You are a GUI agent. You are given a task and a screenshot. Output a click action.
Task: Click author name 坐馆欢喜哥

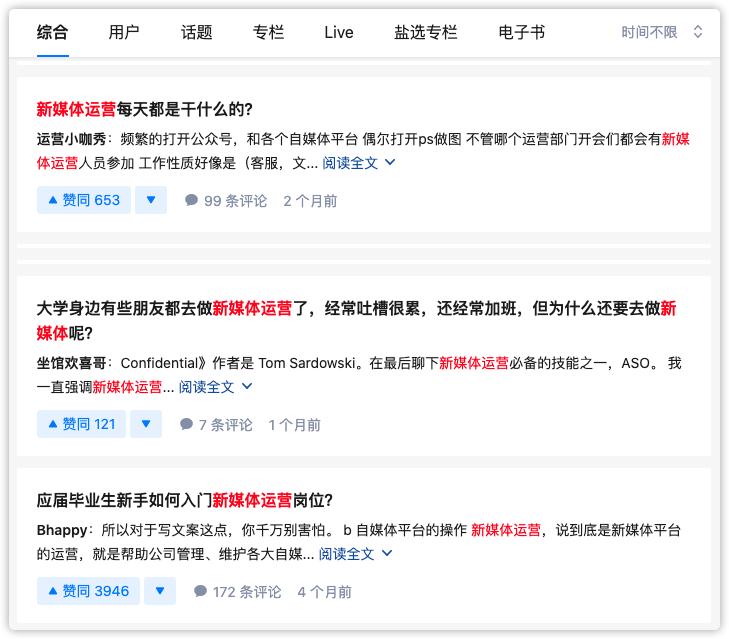[x=72, y=363]
